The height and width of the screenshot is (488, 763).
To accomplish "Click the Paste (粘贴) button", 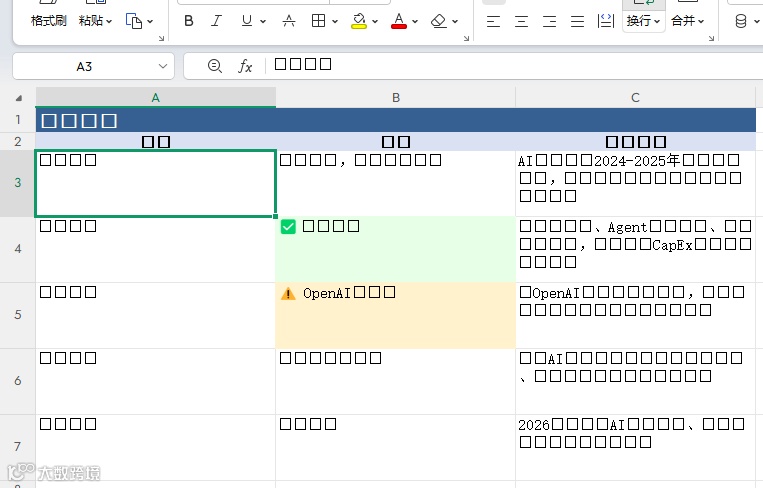I will [91, 21].
